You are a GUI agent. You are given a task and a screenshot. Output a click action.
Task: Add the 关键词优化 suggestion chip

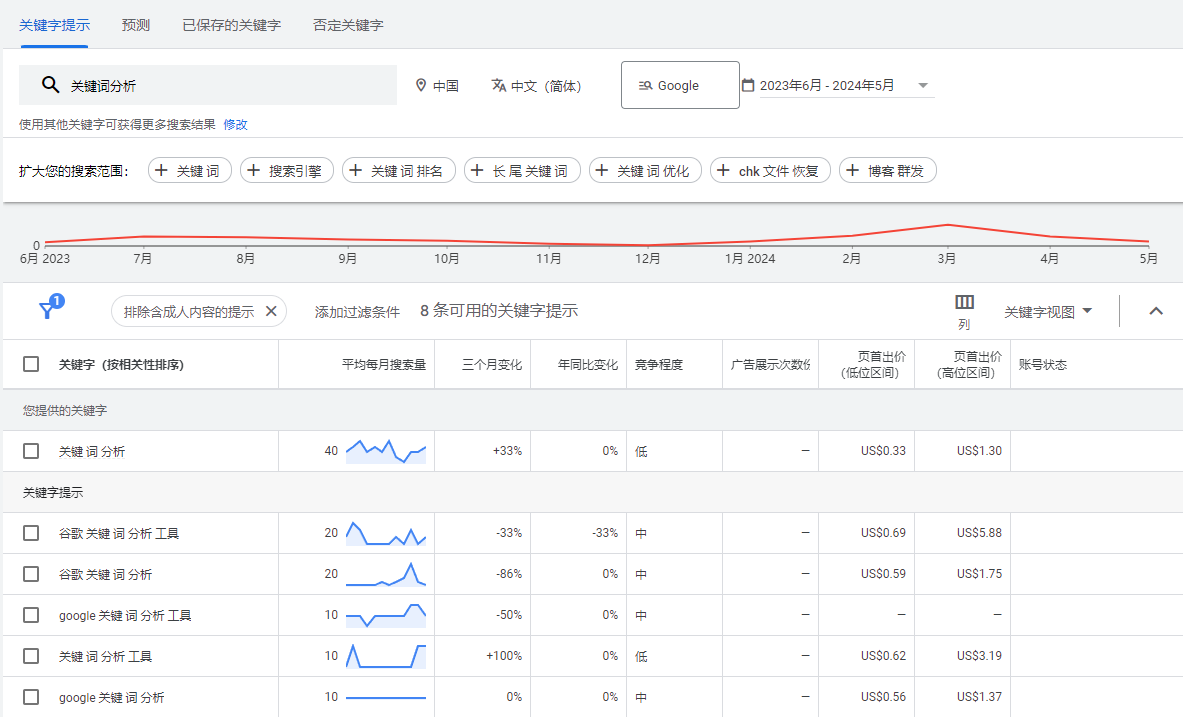coord(645,171)
